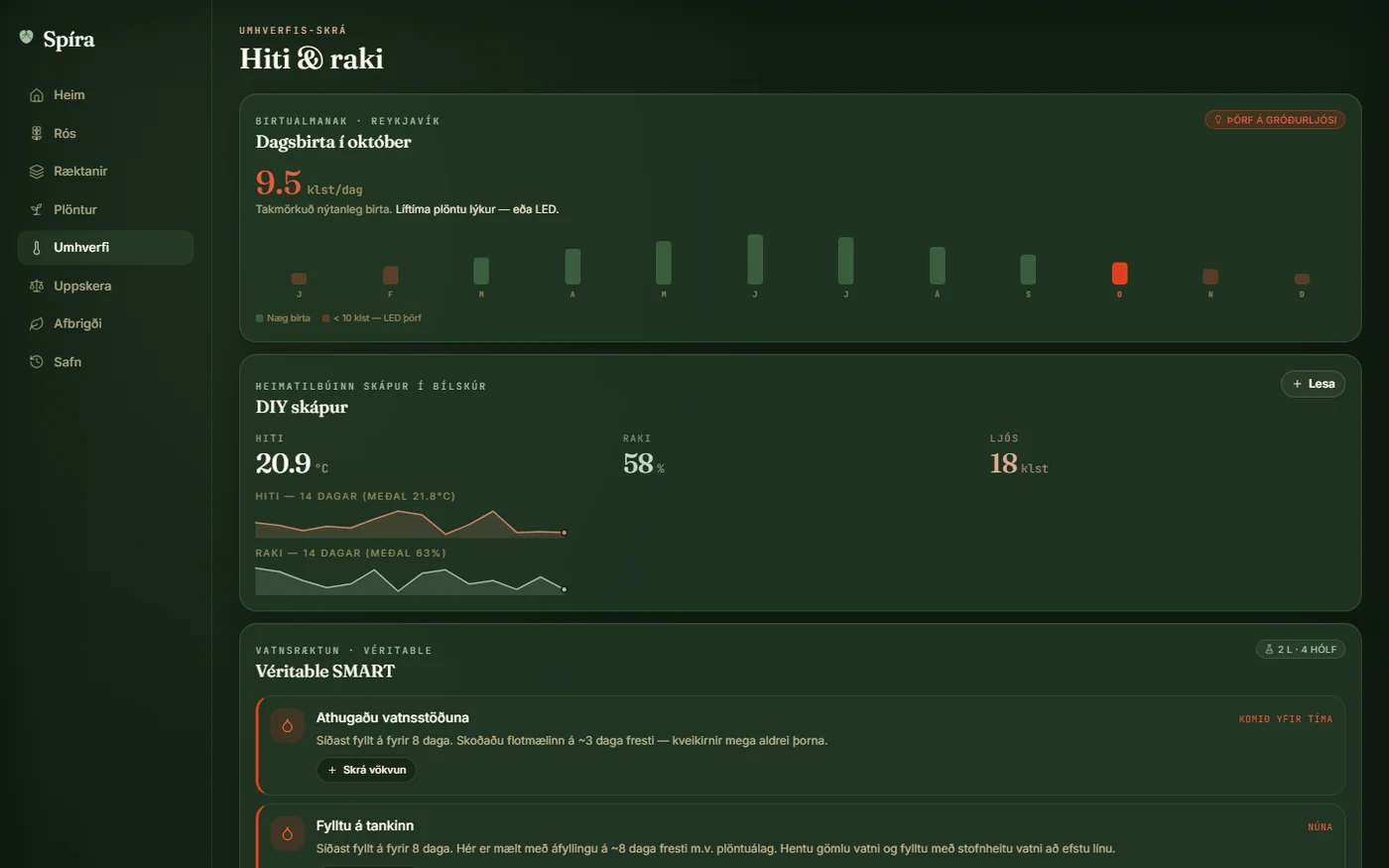Click the Raki 14-day sparkline chart
The image size is (1389, 868).
click(x=411, y=580)
